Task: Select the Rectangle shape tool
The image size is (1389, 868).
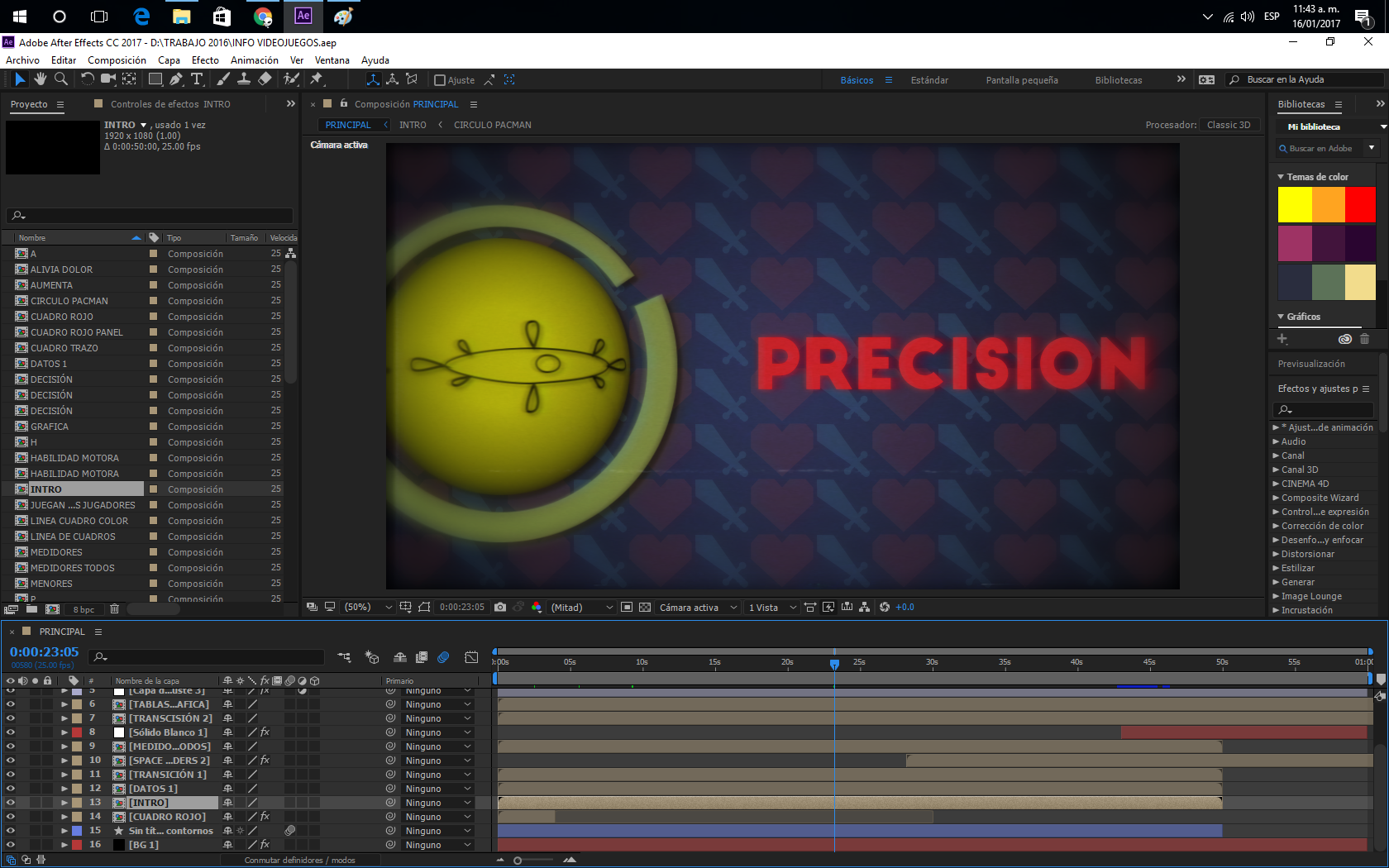Action: click(155, 79)
